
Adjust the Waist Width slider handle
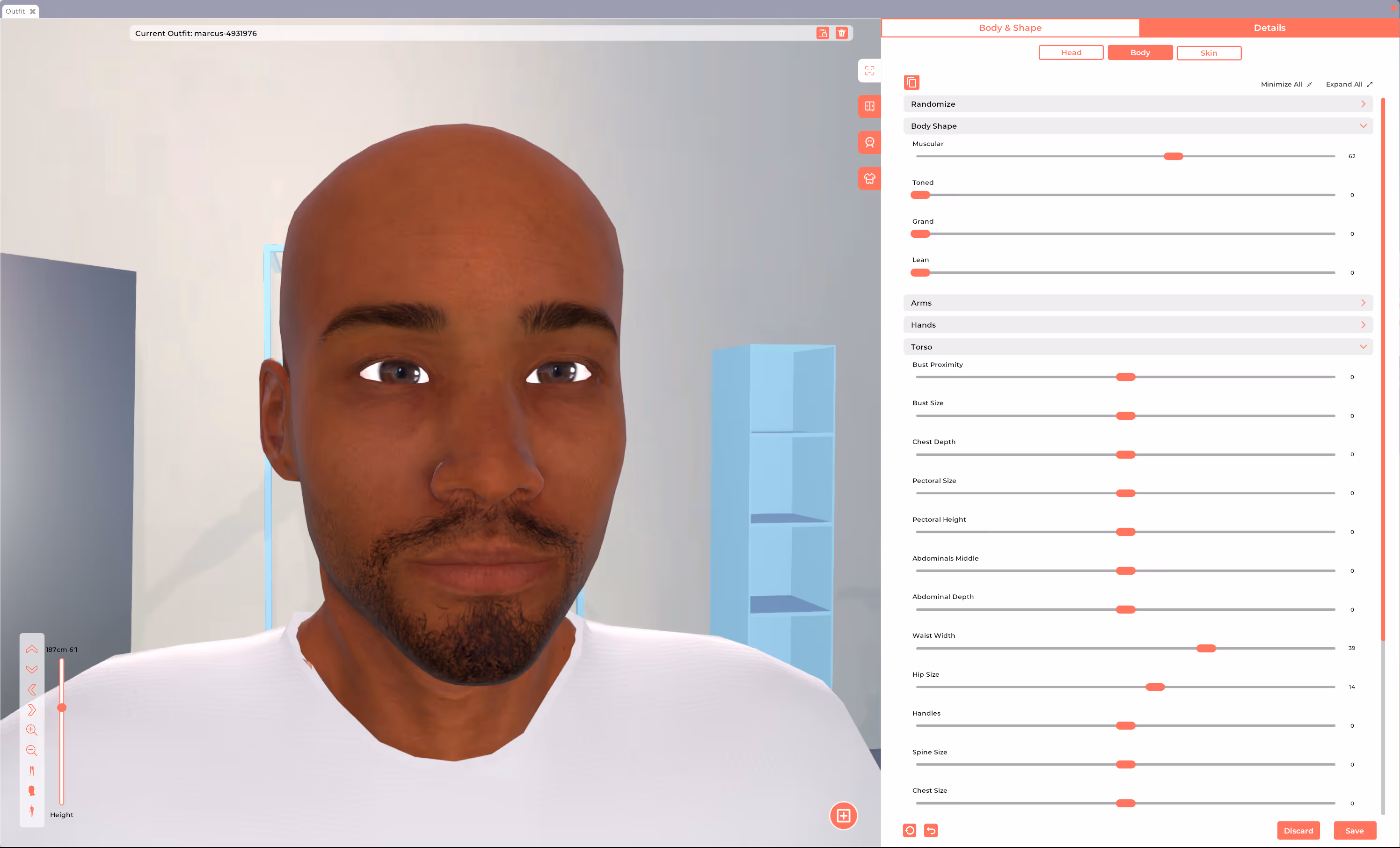coord(1206,649)
